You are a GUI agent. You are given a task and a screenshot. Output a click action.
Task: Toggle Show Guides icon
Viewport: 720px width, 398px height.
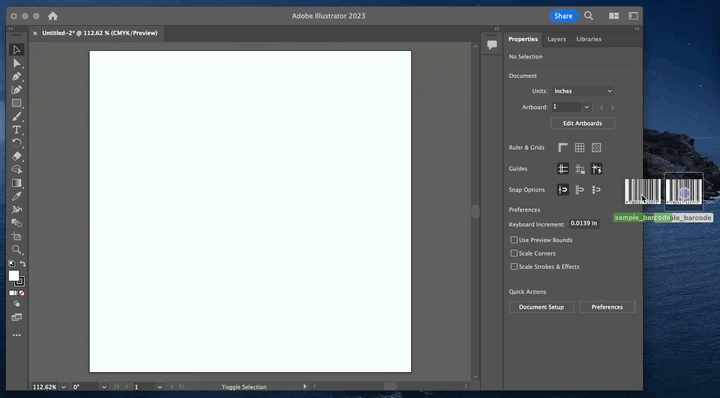(x=563, y=168)
